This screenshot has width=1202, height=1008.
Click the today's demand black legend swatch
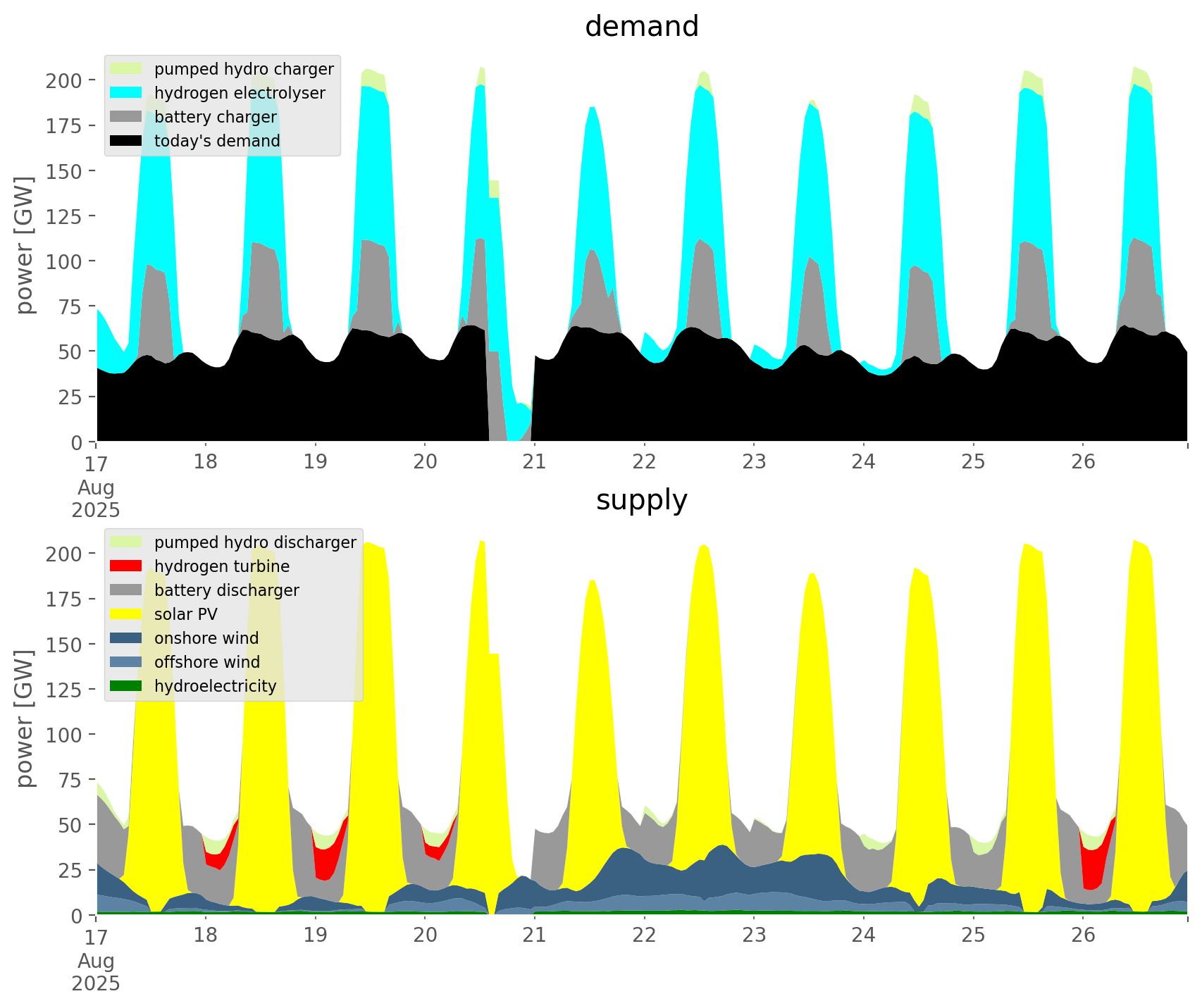[x=127, y=141]
